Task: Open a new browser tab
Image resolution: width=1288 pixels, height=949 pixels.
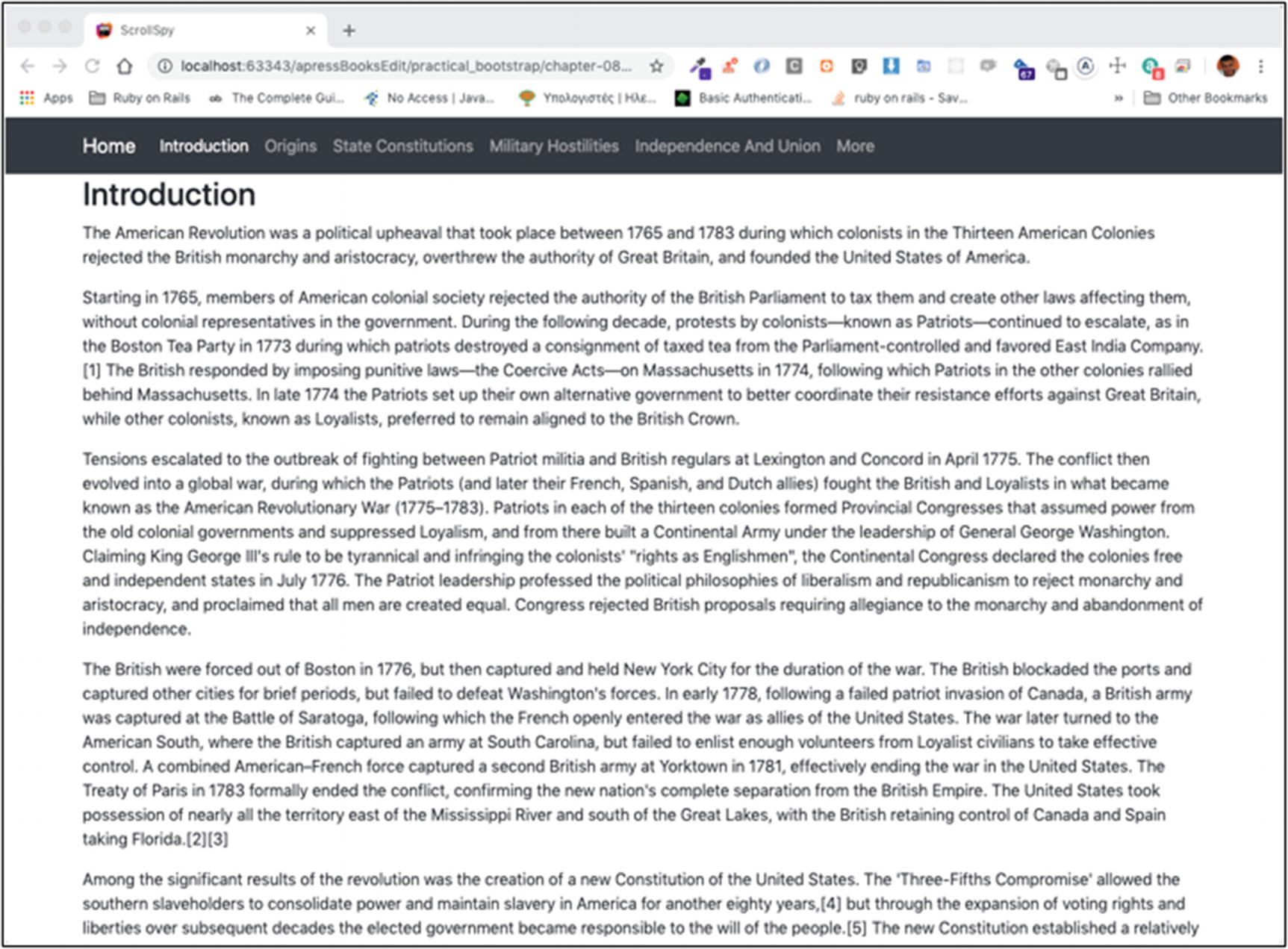Action: (349, 30)
